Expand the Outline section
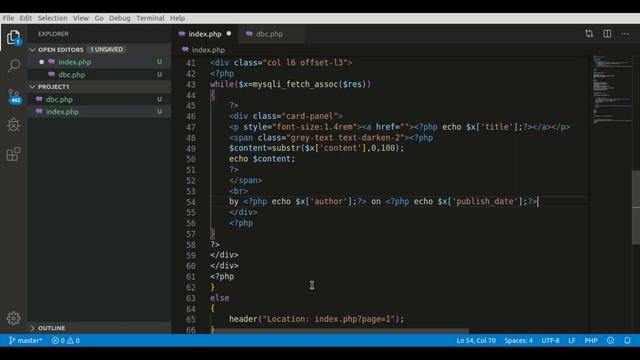640x360 pixels. tap(32, 328)
